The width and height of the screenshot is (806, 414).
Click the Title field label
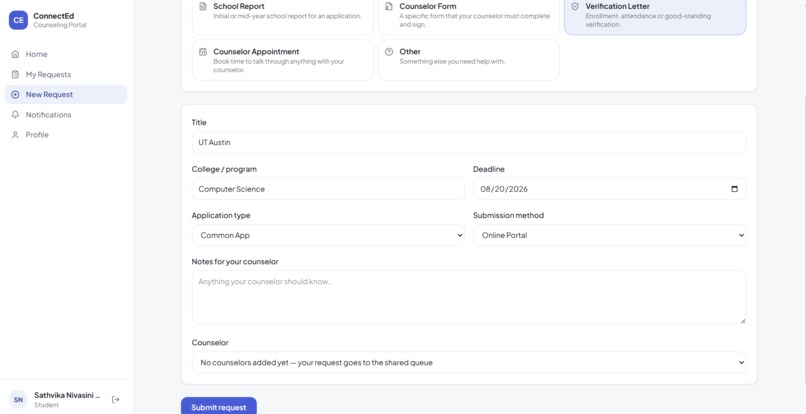point(199,122)
